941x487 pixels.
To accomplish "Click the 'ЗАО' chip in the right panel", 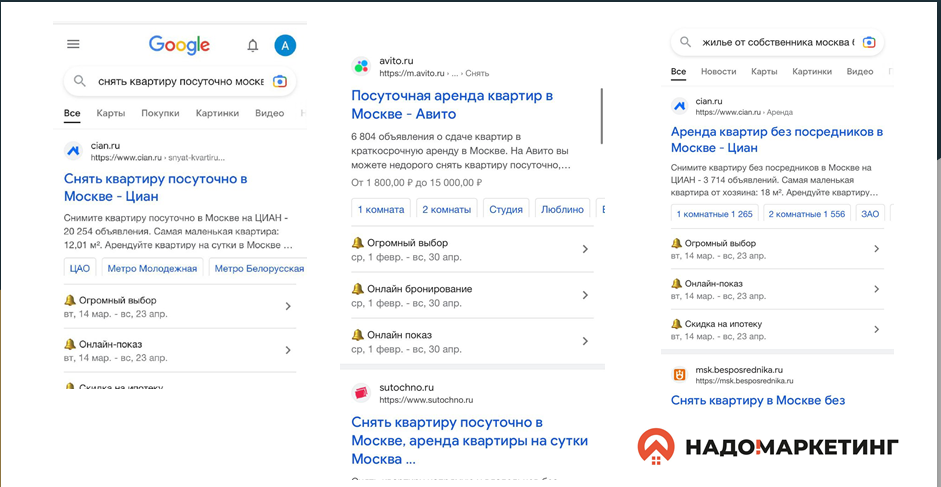I will coord(870,214).
